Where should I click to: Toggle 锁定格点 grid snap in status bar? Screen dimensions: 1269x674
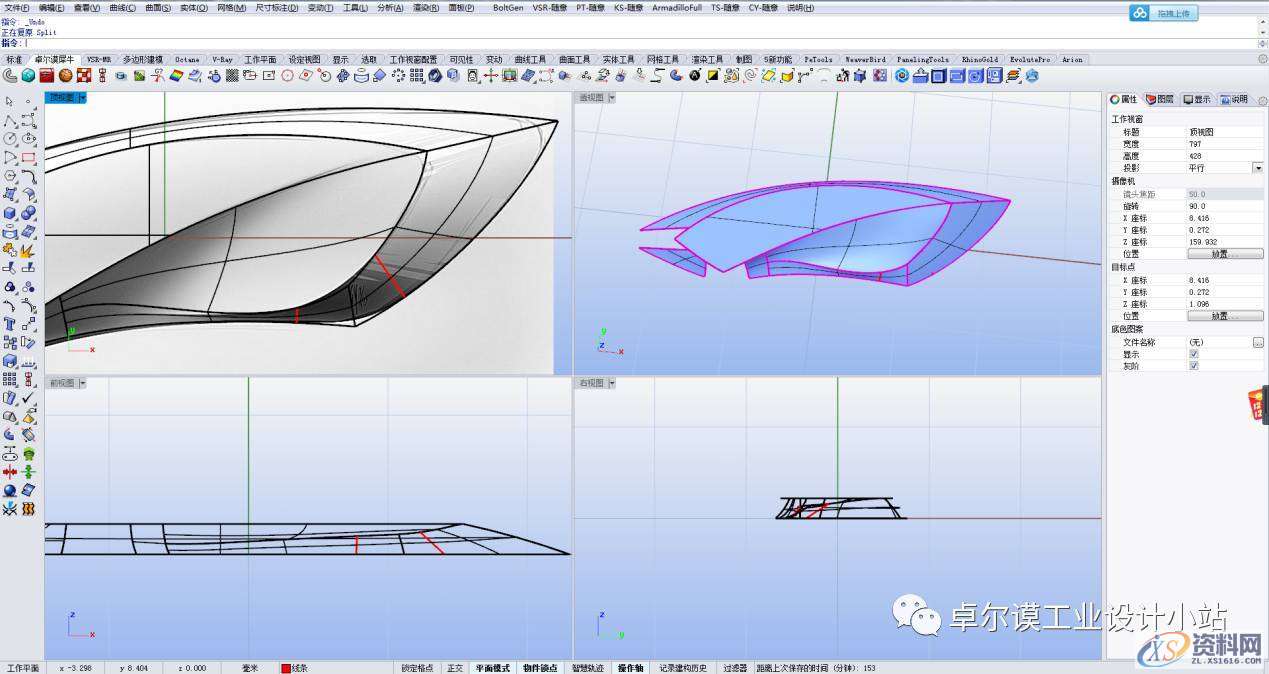(417, 667)
